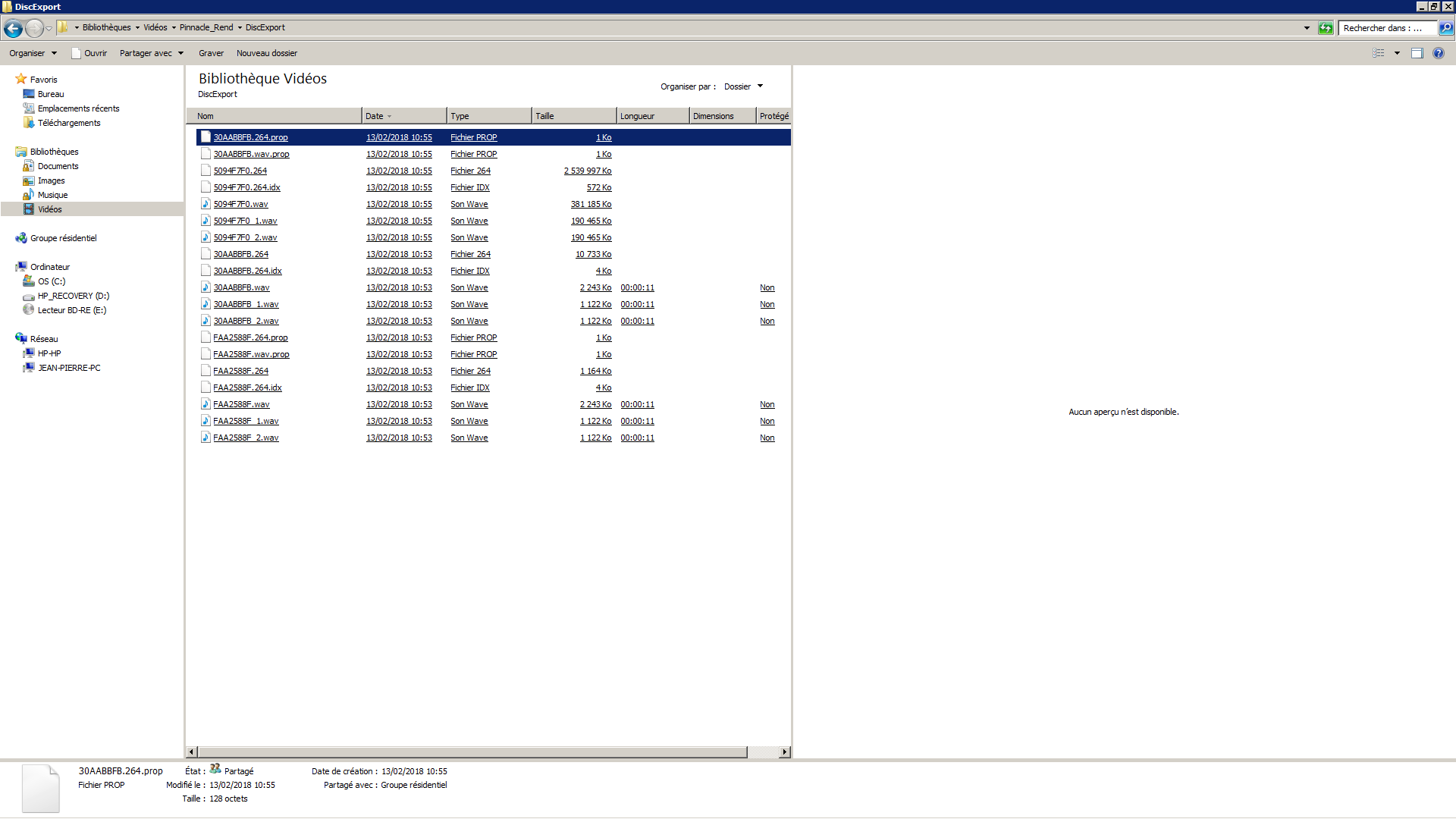The height and width of the screenshot is (819, 1456).
Task: Click the Nouveau dossier button
Action: [266, 53]
